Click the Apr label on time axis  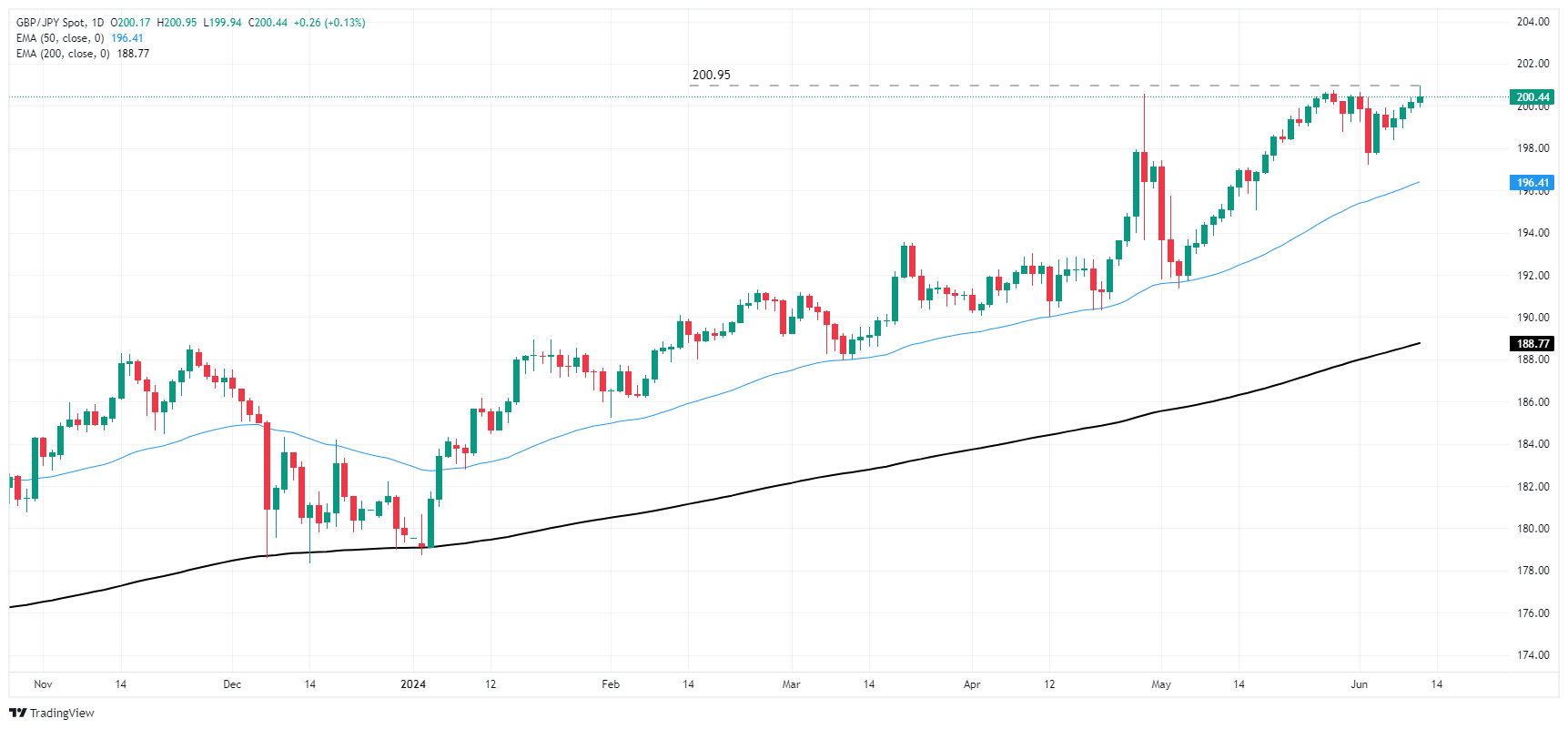pyautogui.click(x=972, y=684)
